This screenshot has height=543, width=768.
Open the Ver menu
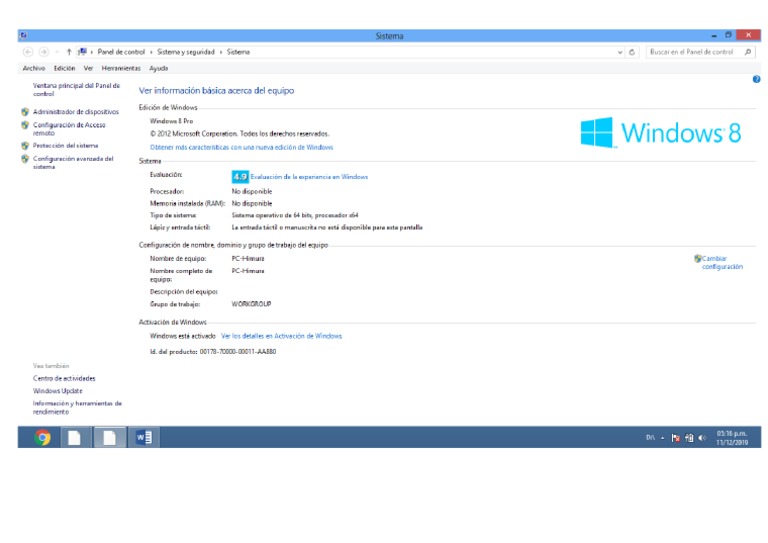pyautogui.click(x=88, y=68)
